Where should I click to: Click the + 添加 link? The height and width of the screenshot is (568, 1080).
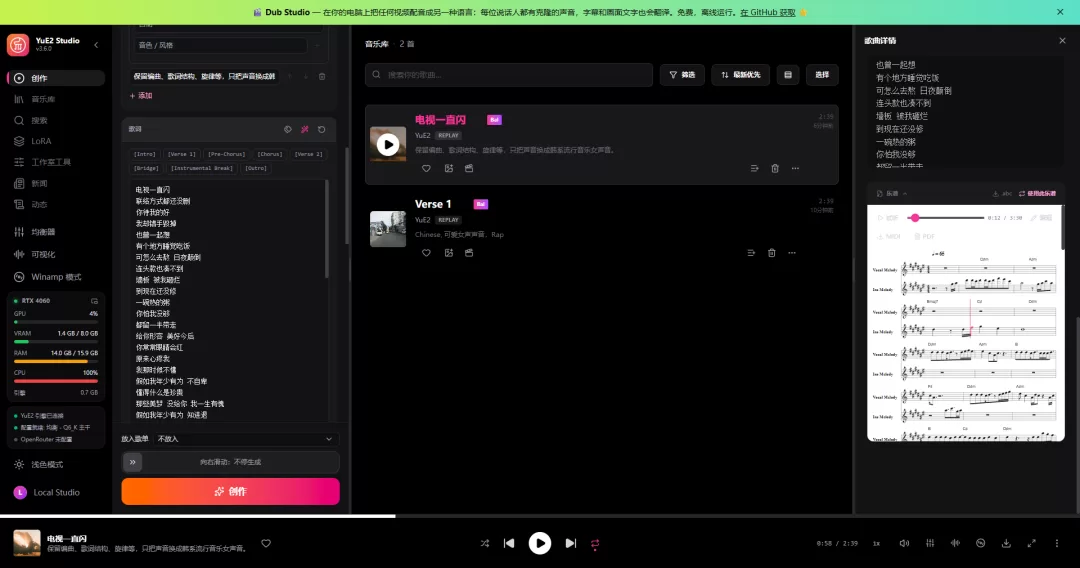(x=141, y=96)
